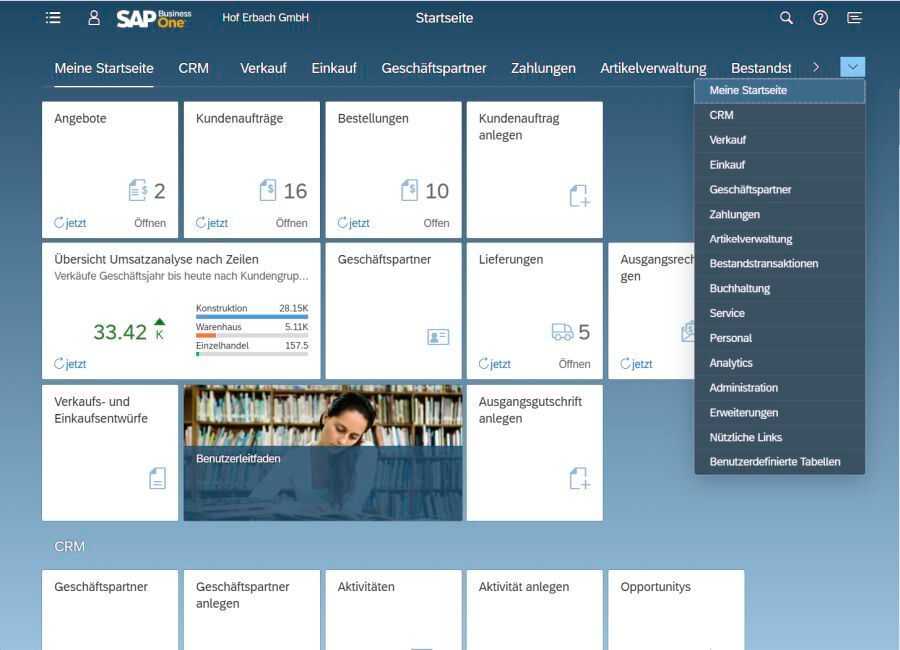Click the SAP Business One logo

tap(156, 17)
